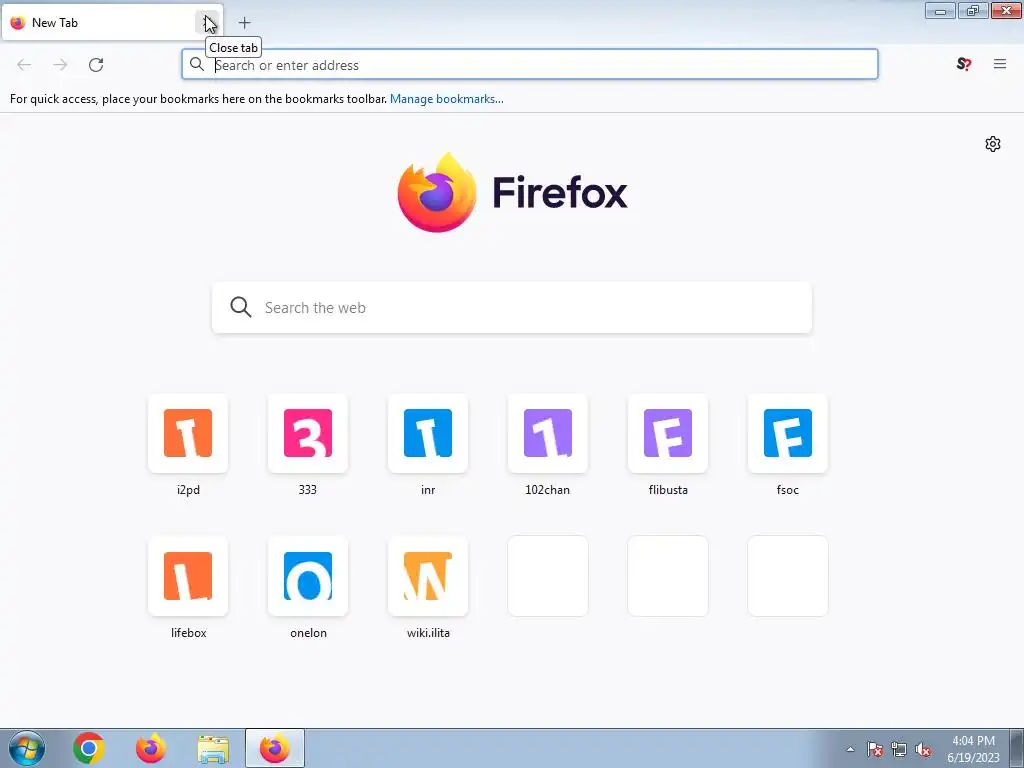Click the muted volume tray icon
Screen dimensions: 1024x768
tap(923, 749)
